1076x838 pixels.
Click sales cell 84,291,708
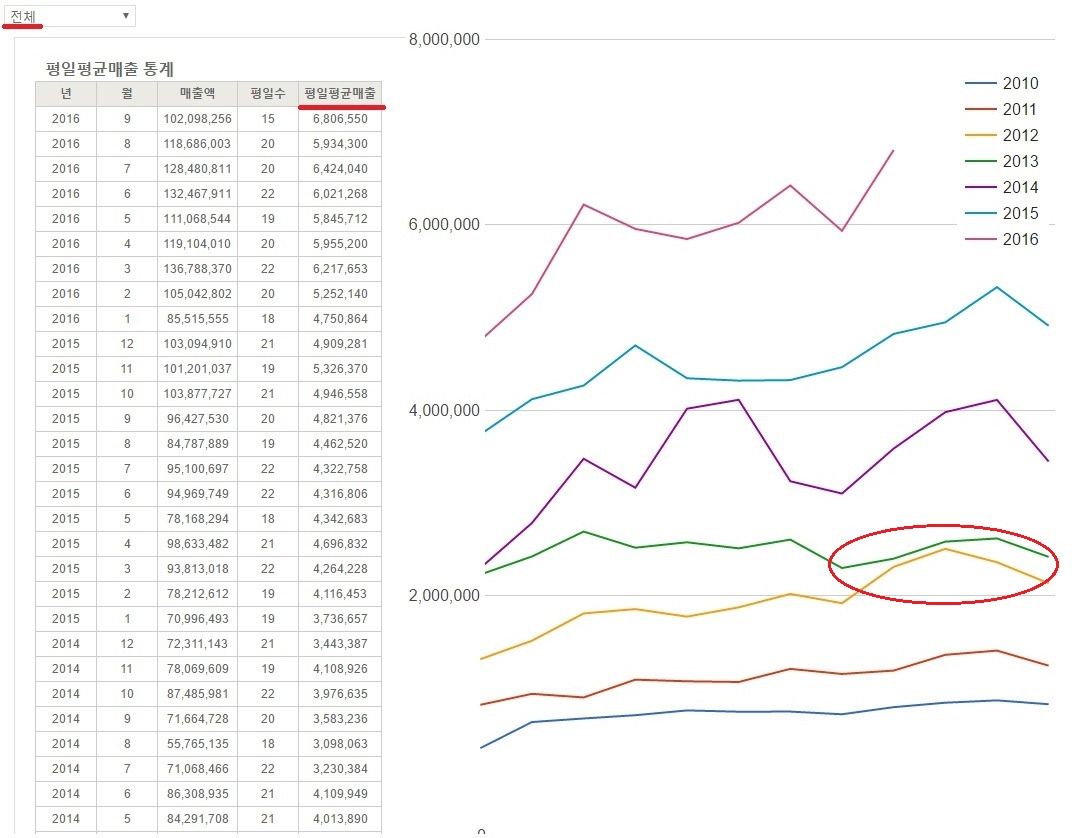[x=198, y=819]
